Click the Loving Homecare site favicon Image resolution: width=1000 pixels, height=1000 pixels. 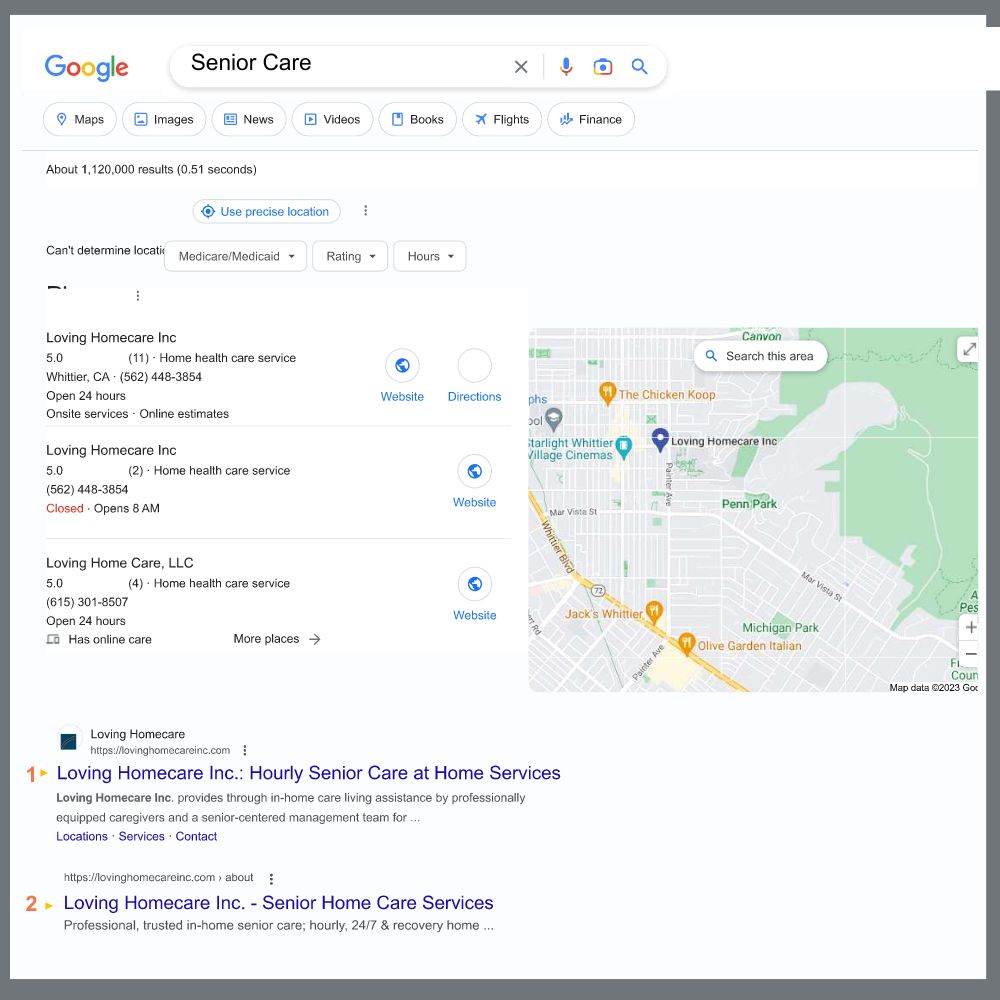coord(69,741)
